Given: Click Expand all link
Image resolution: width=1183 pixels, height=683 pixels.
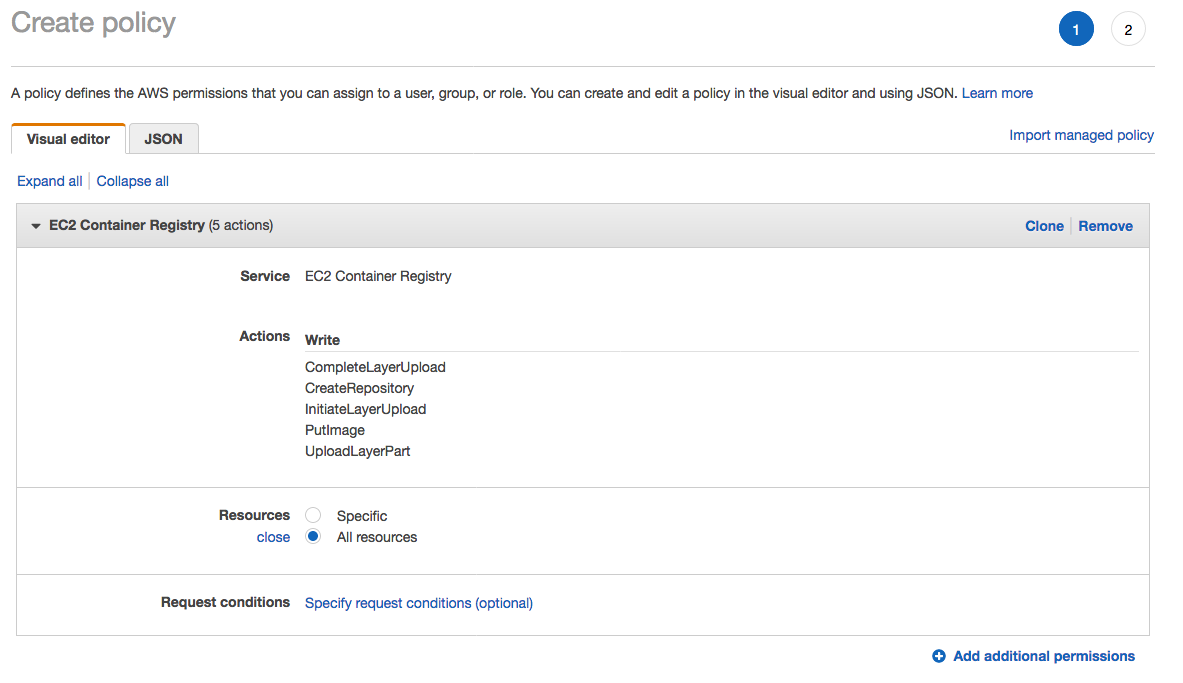Looking at the screenshot, I should coord(50,181).
